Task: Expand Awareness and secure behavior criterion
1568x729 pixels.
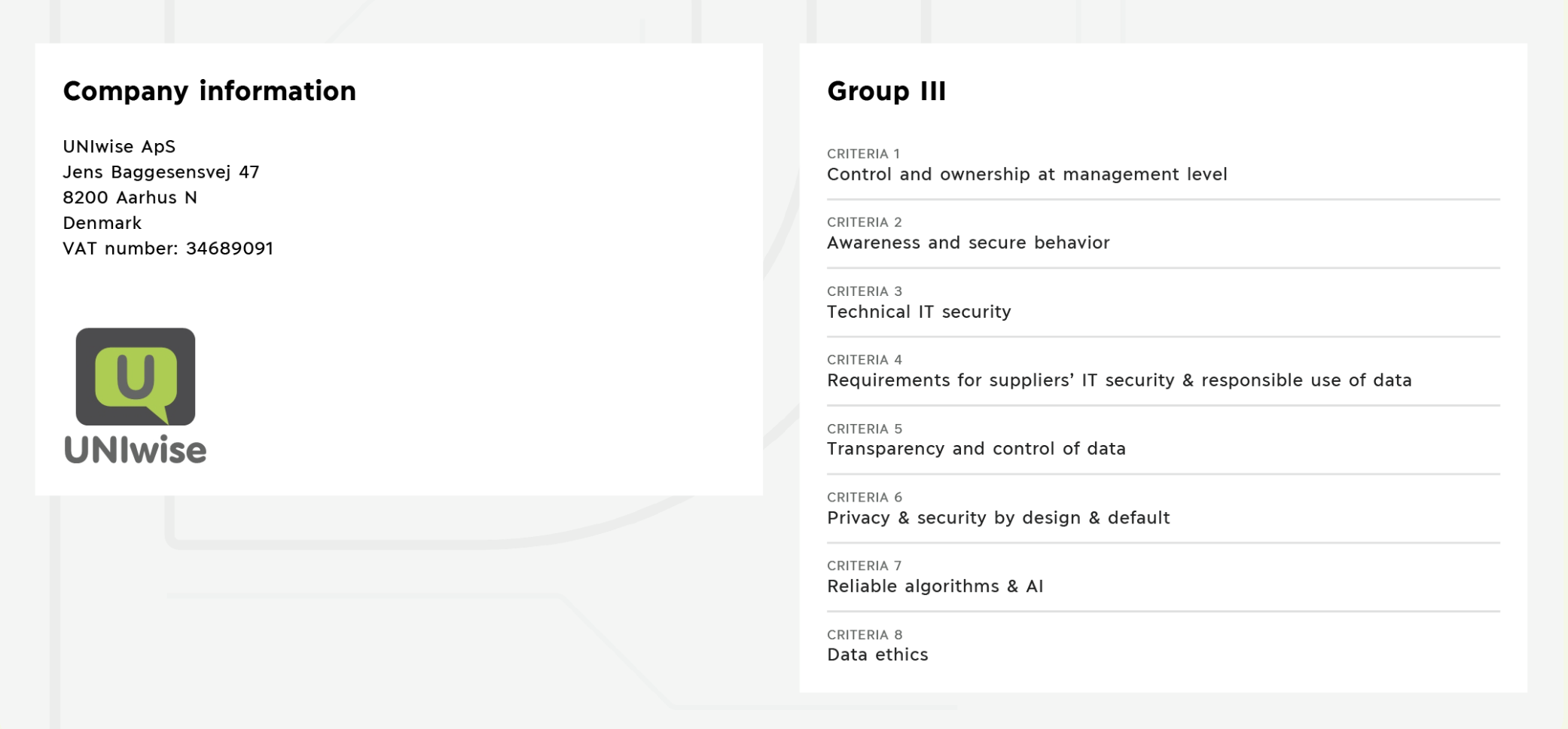Action: pyautogui.click(x=968, y=243)
